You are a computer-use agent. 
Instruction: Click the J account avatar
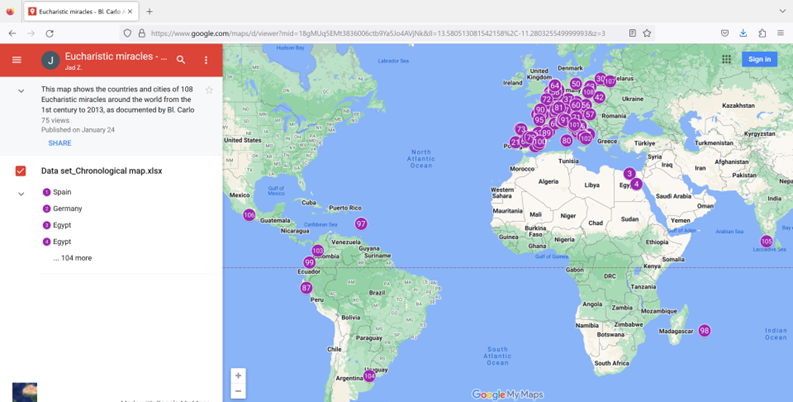point(51,60)
